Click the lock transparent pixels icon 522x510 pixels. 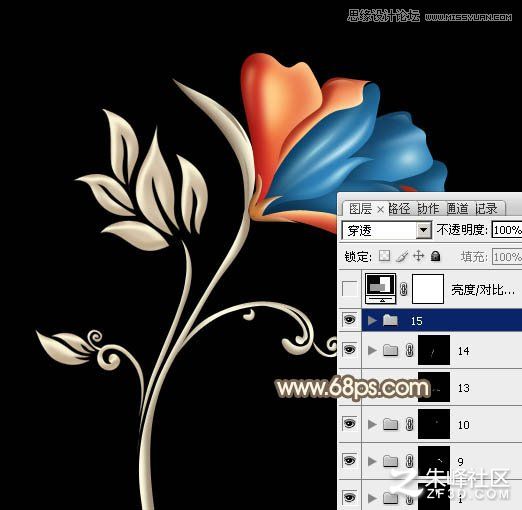[385, 256]
